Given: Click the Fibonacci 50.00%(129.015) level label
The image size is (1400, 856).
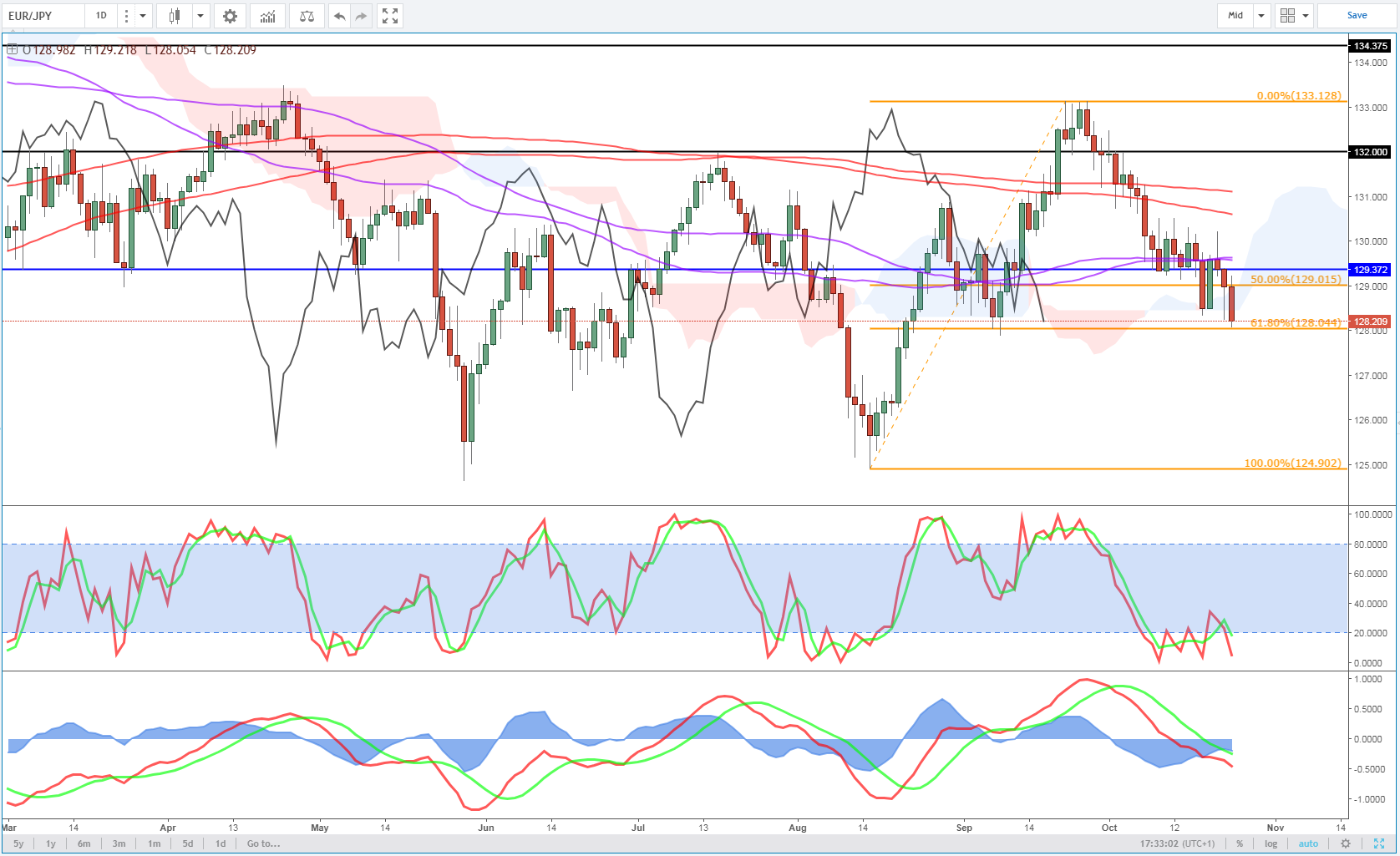Looking at the screenshot, I should 1296,280.
